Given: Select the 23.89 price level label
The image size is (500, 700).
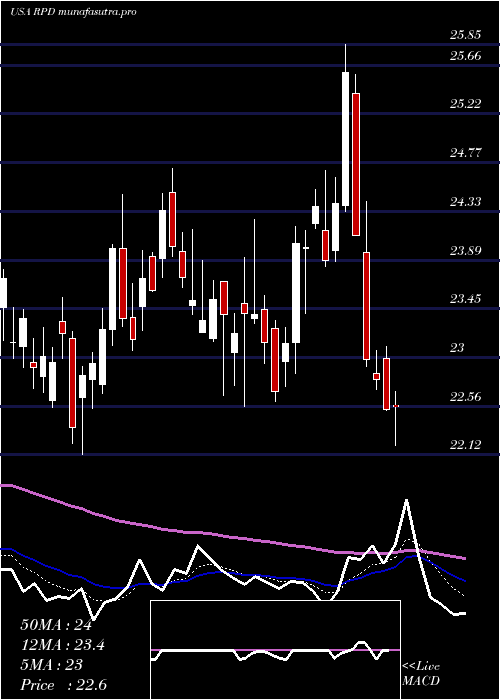Looking at the screenshot, I should 466,250.
